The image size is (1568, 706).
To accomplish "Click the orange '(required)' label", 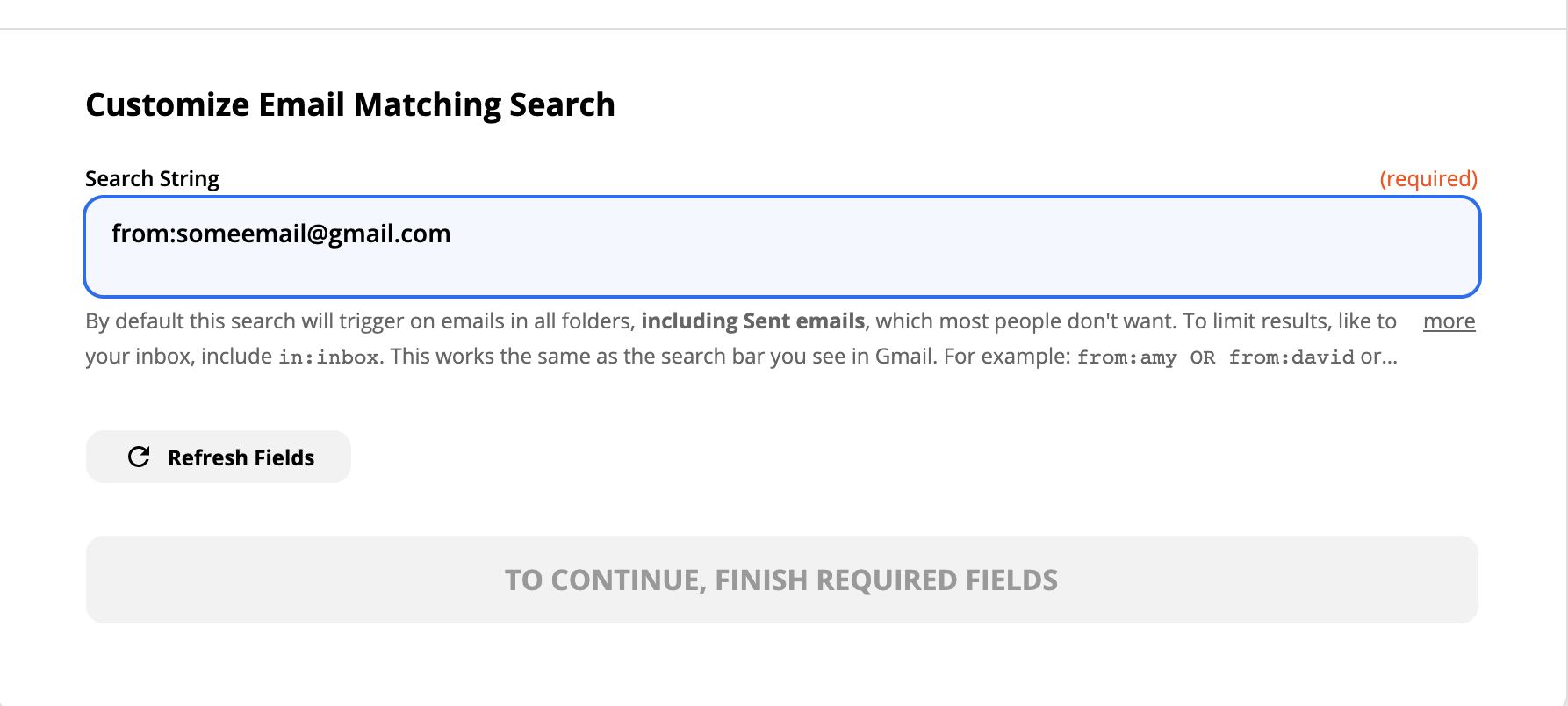I will coord(1428,179).
